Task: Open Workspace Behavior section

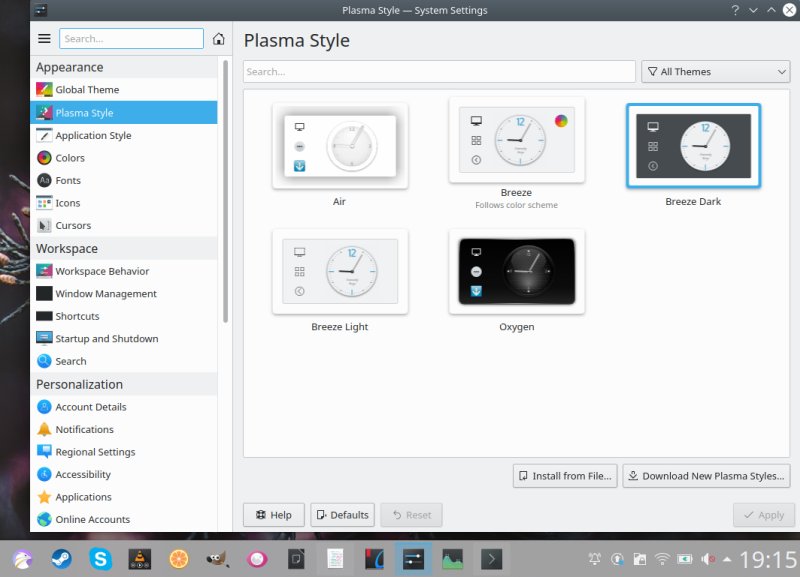Action: [x=102, y=272]
